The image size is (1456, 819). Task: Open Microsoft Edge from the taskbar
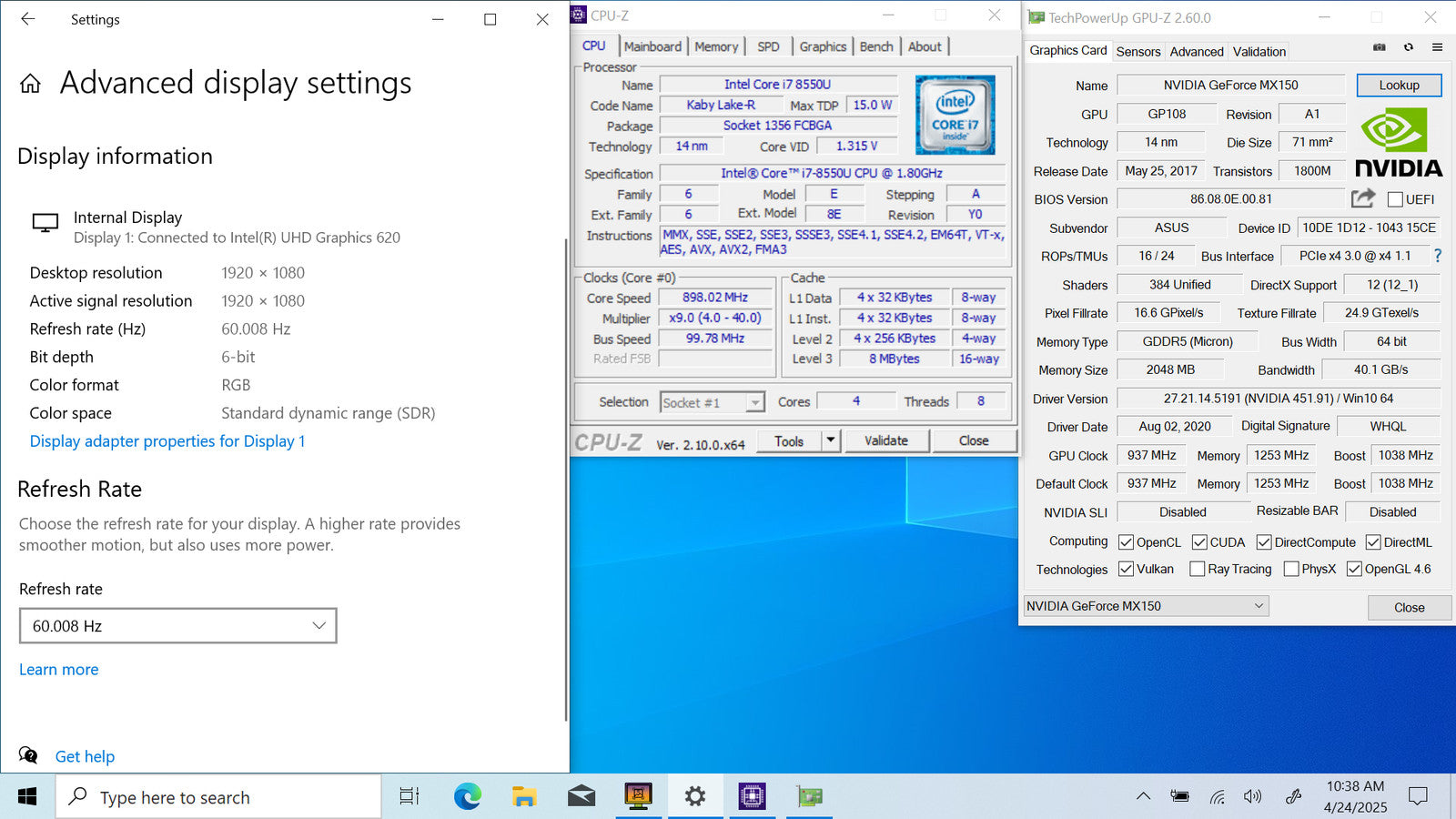468,797
